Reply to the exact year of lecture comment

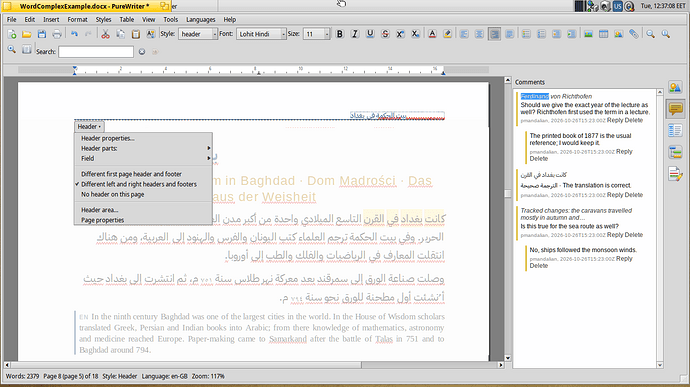[x=615, y=120]
